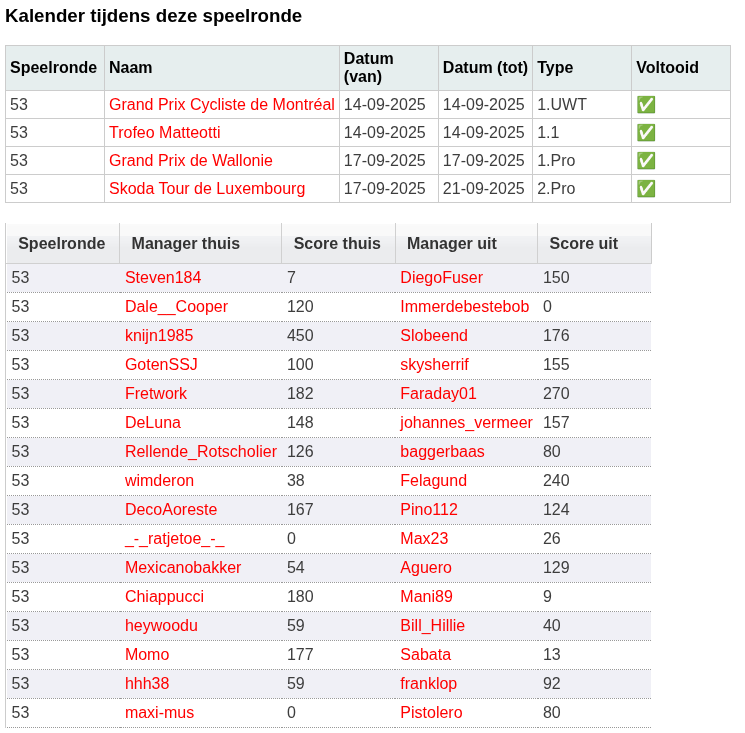Sort by Score thuis column header
This screenshot has height=733, width=745.
336,243
